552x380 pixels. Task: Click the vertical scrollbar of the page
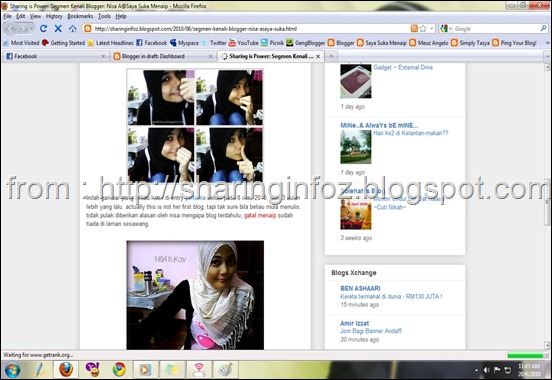tap(547, 206)
